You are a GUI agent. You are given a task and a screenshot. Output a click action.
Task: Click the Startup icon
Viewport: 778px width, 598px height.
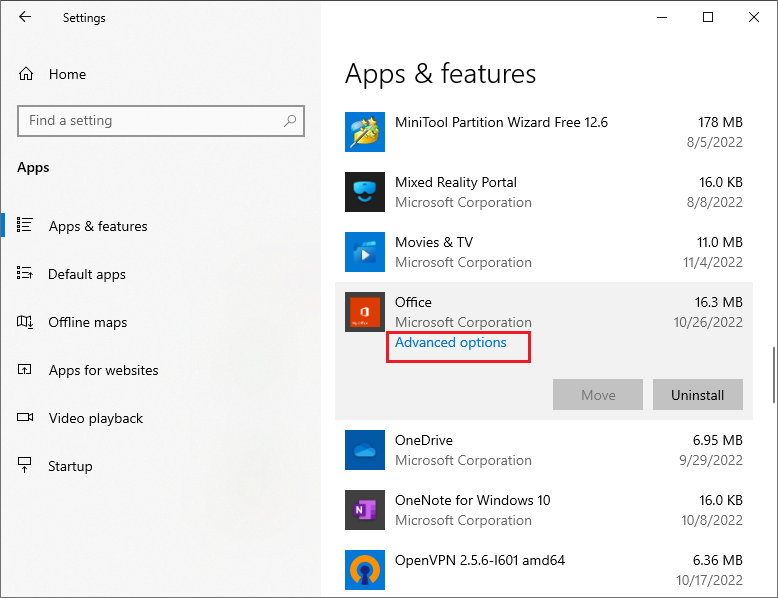[x=24, y=465]
